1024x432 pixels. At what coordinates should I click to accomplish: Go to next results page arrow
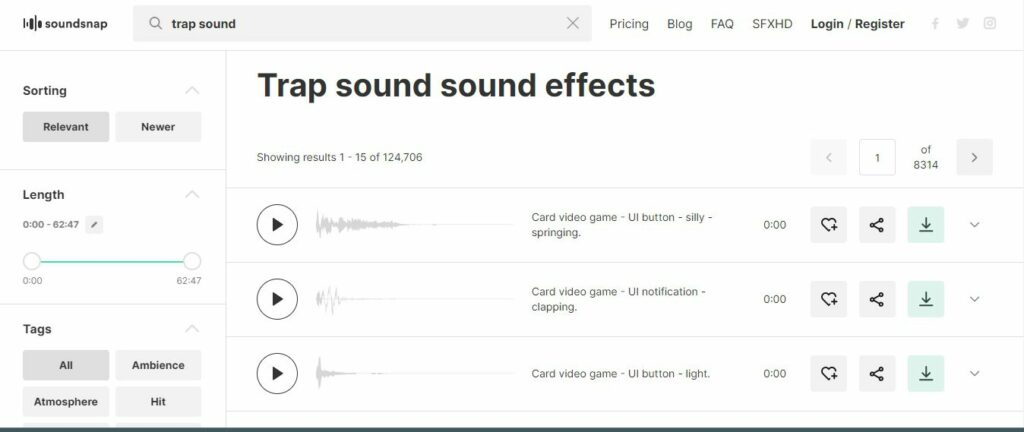pyautogui.click(x=974, y=157)
